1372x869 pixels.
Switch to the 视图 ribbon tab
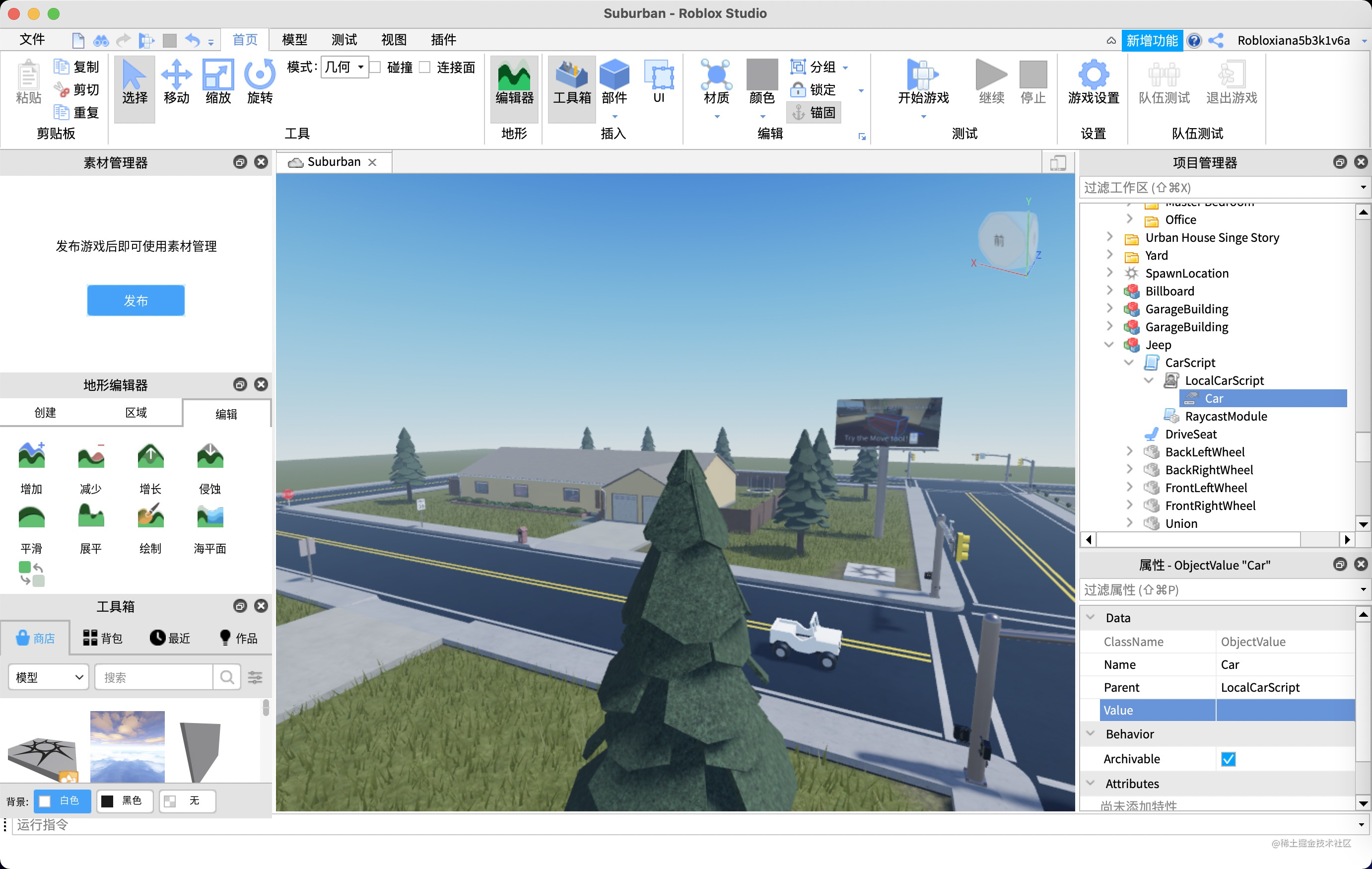393,39
